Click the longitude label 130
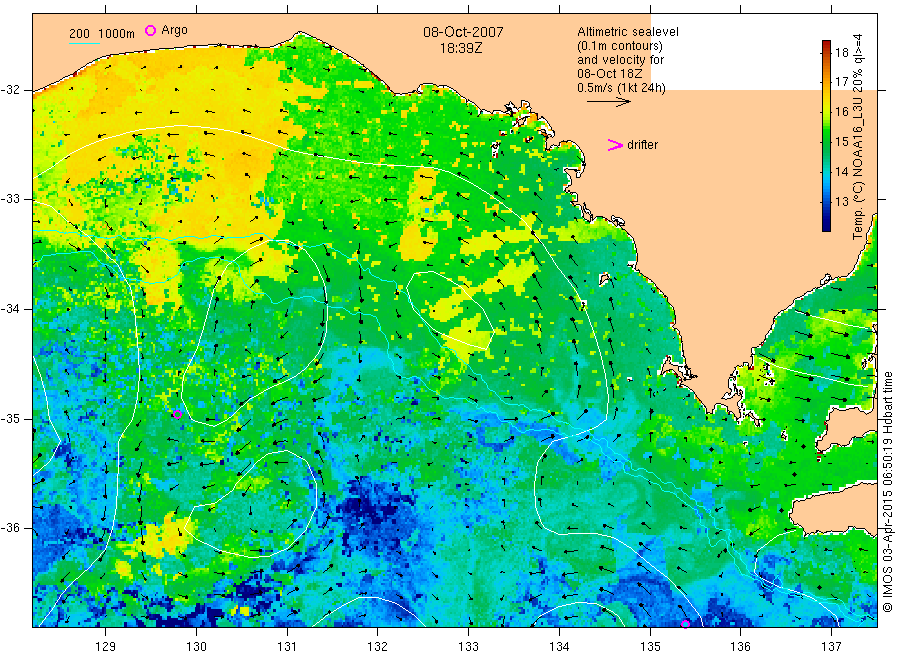This screenshot has width=900, height=660. pyautogui.click(x=196, y=646)
